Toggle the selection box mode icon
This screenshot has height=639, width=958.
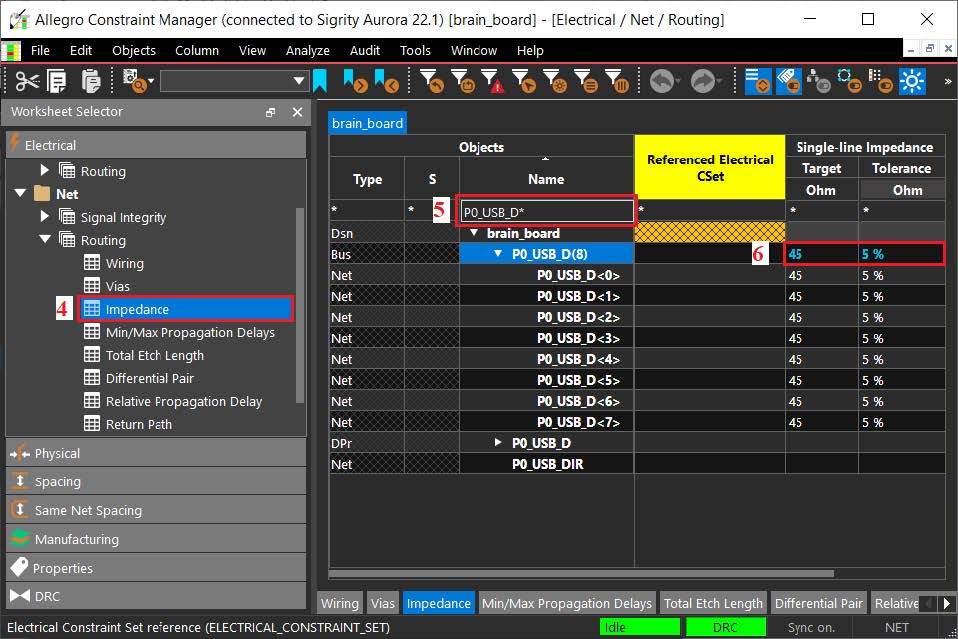[x=849, y=81]
